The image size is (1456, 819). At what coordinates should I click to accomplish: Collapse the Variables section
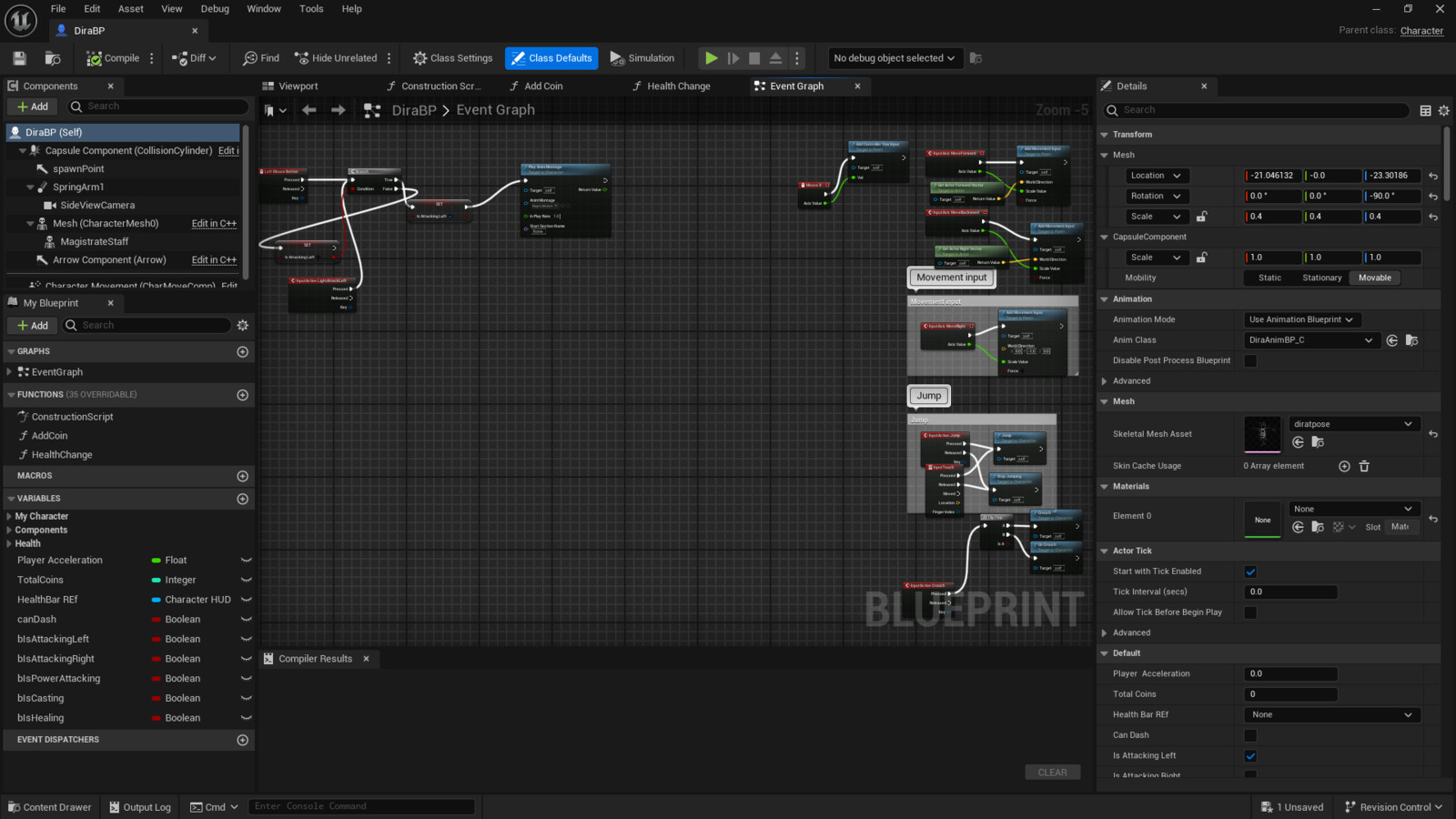point(12,499)
